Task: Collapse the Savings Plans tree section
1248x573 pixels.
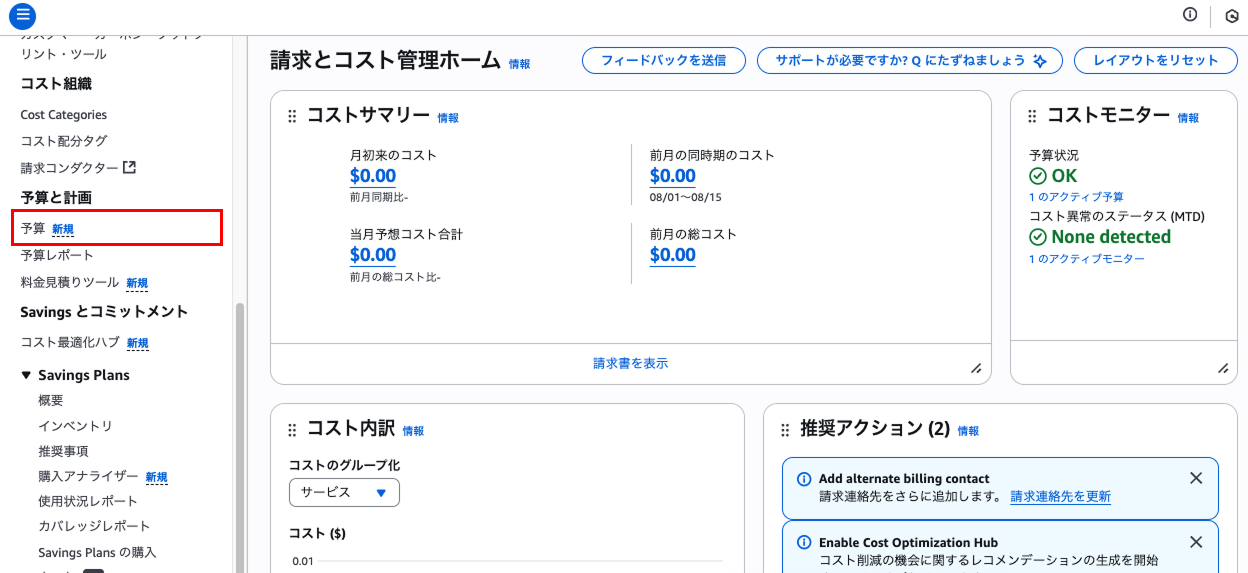Action: pos(26,375)
